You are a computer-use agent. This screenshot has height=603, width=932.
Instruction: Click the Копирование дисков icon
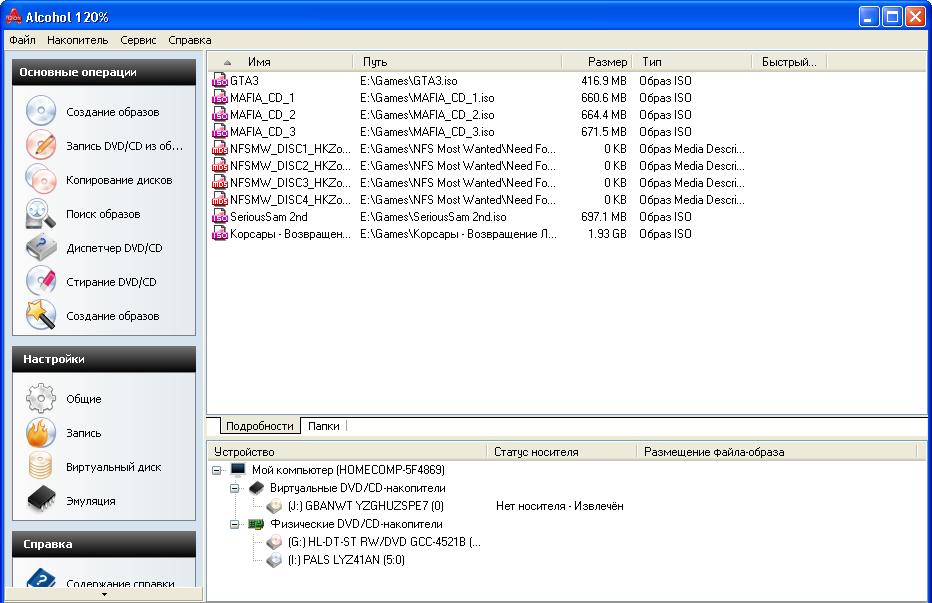(x=40, y=179)
